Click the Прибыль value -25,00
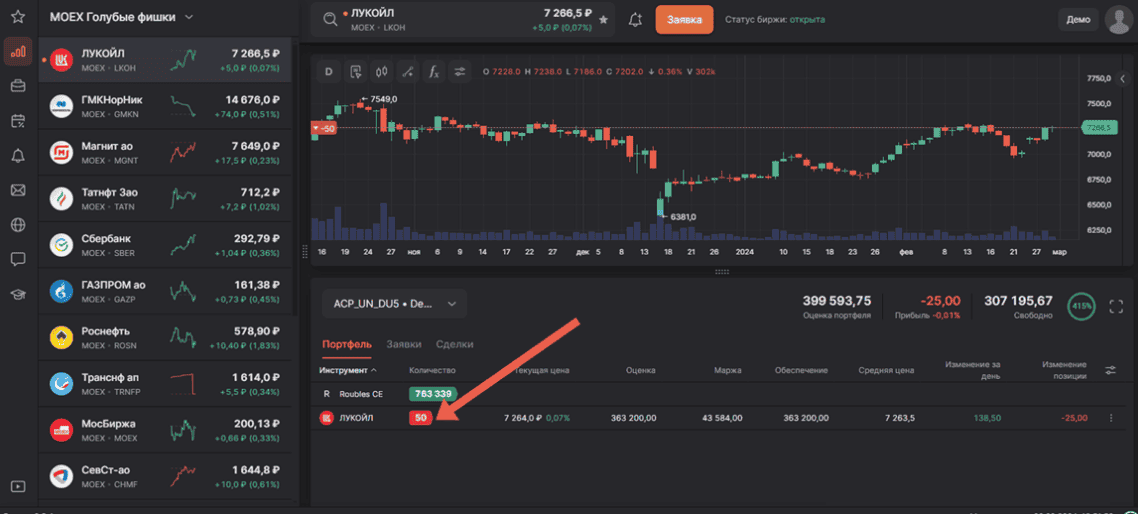 (x=939, y=301)
